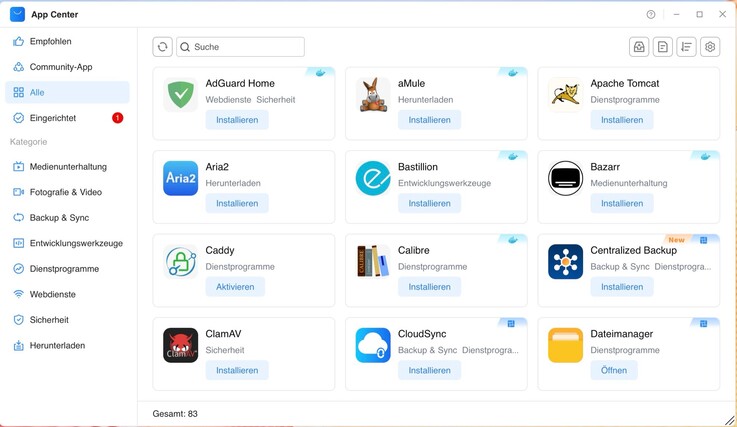Image resolution: width=737 pixels, height=427 pixels.
Task: Install Bazarr
Action: [x=622, y=203]
